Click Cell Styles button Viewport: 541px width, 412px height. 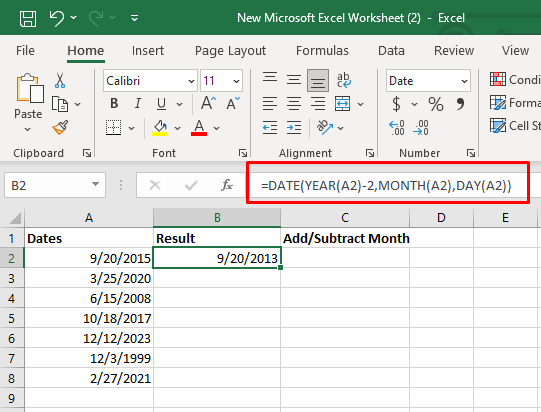pyautogui.click(x=515, y=126)
